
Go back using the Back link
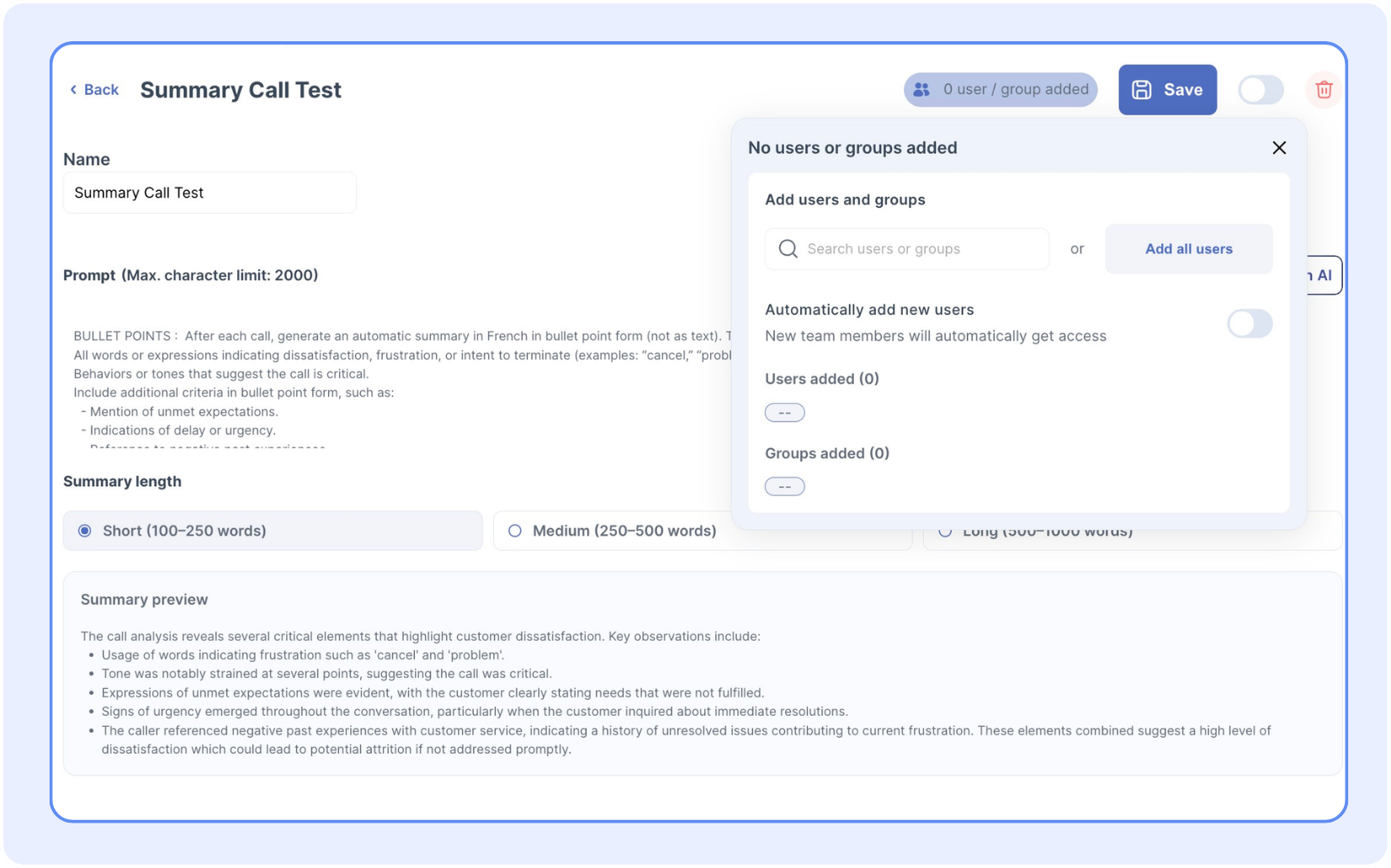click(x=101, y=90)
